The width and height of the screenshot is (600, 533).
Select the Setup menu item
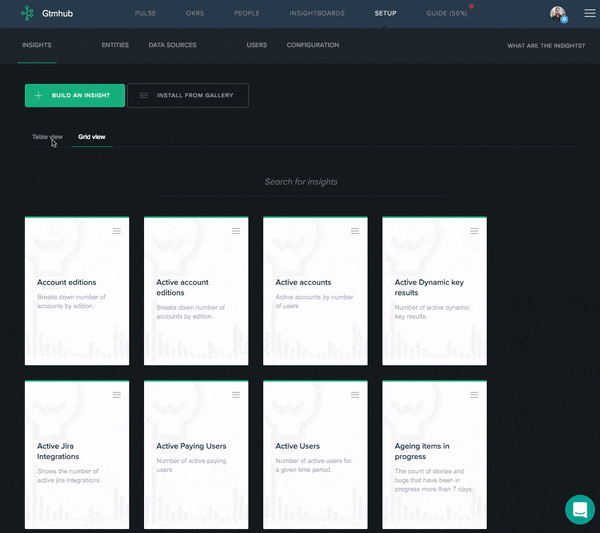[385, 13]
